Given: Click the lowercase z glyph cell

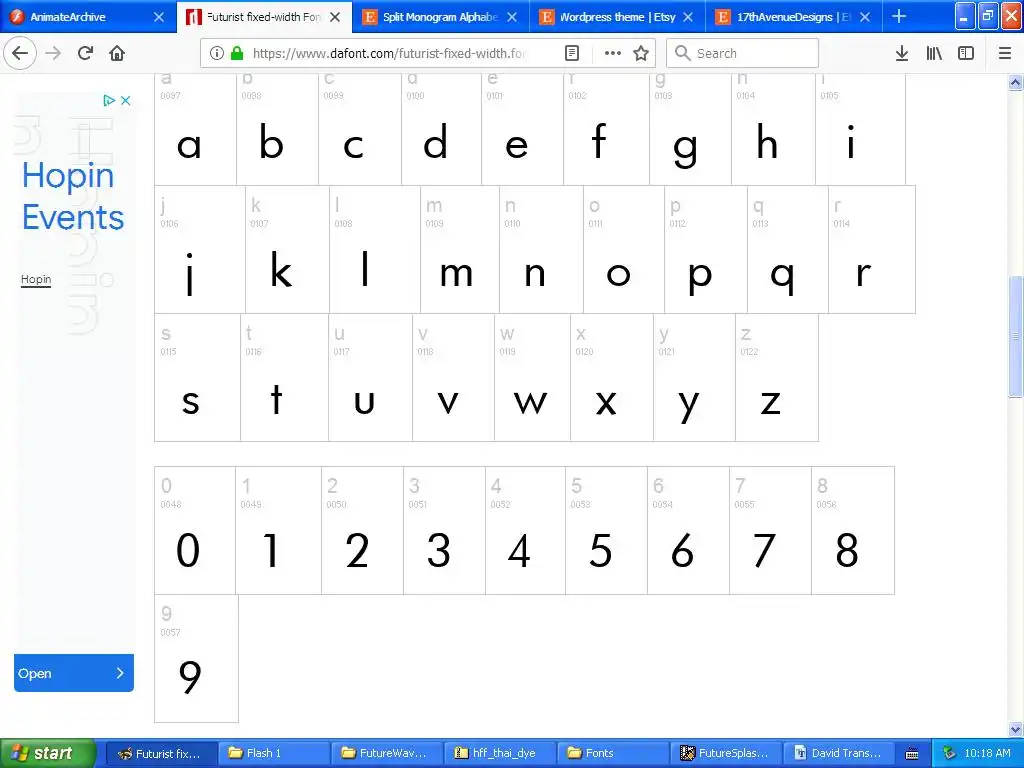Looking at the screenshot, I should point(776,377).
